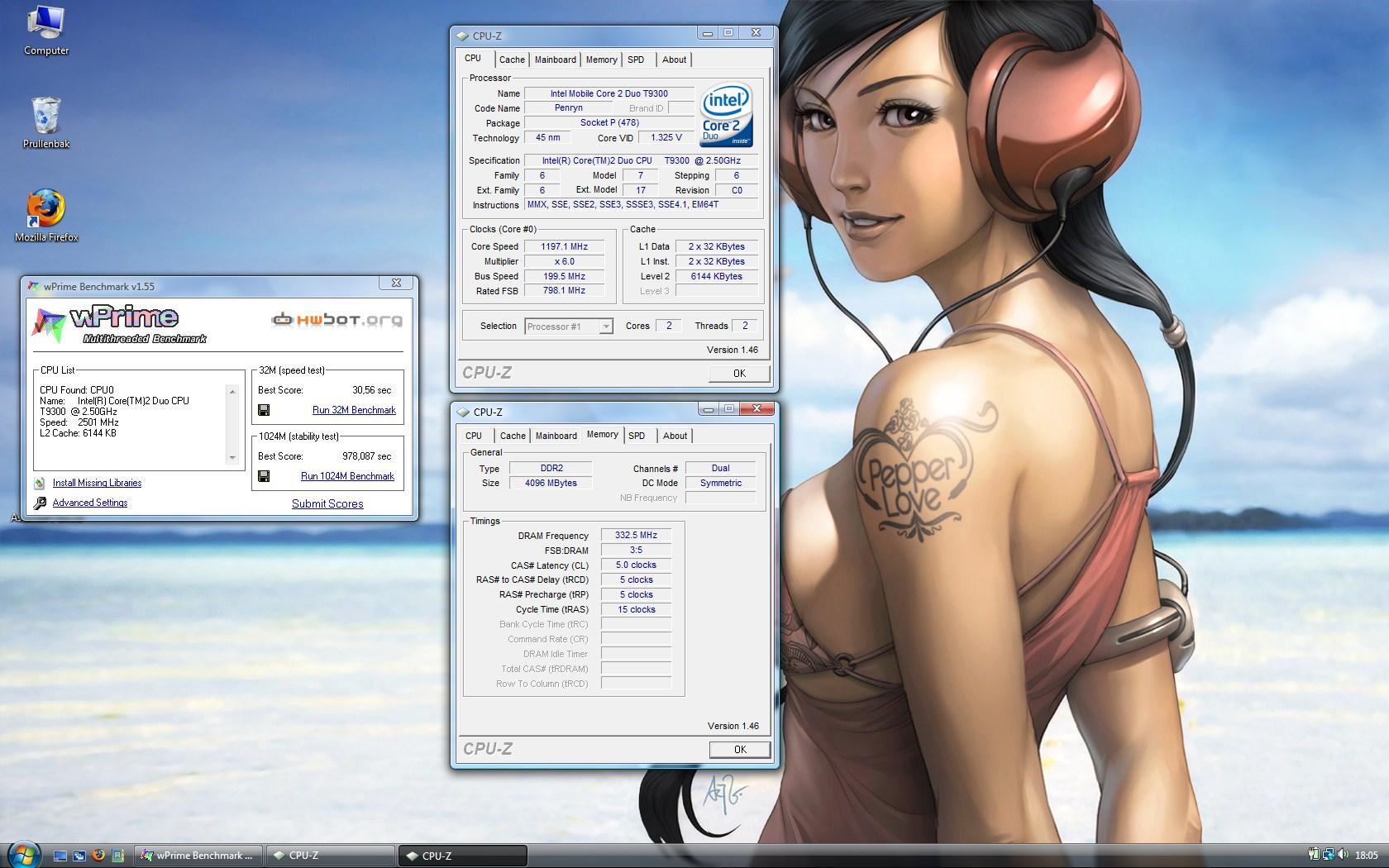Click the Channels # Dual value
Image resolution: width=1389 pixels, height=868 pixels.
(x=721, y=468)
